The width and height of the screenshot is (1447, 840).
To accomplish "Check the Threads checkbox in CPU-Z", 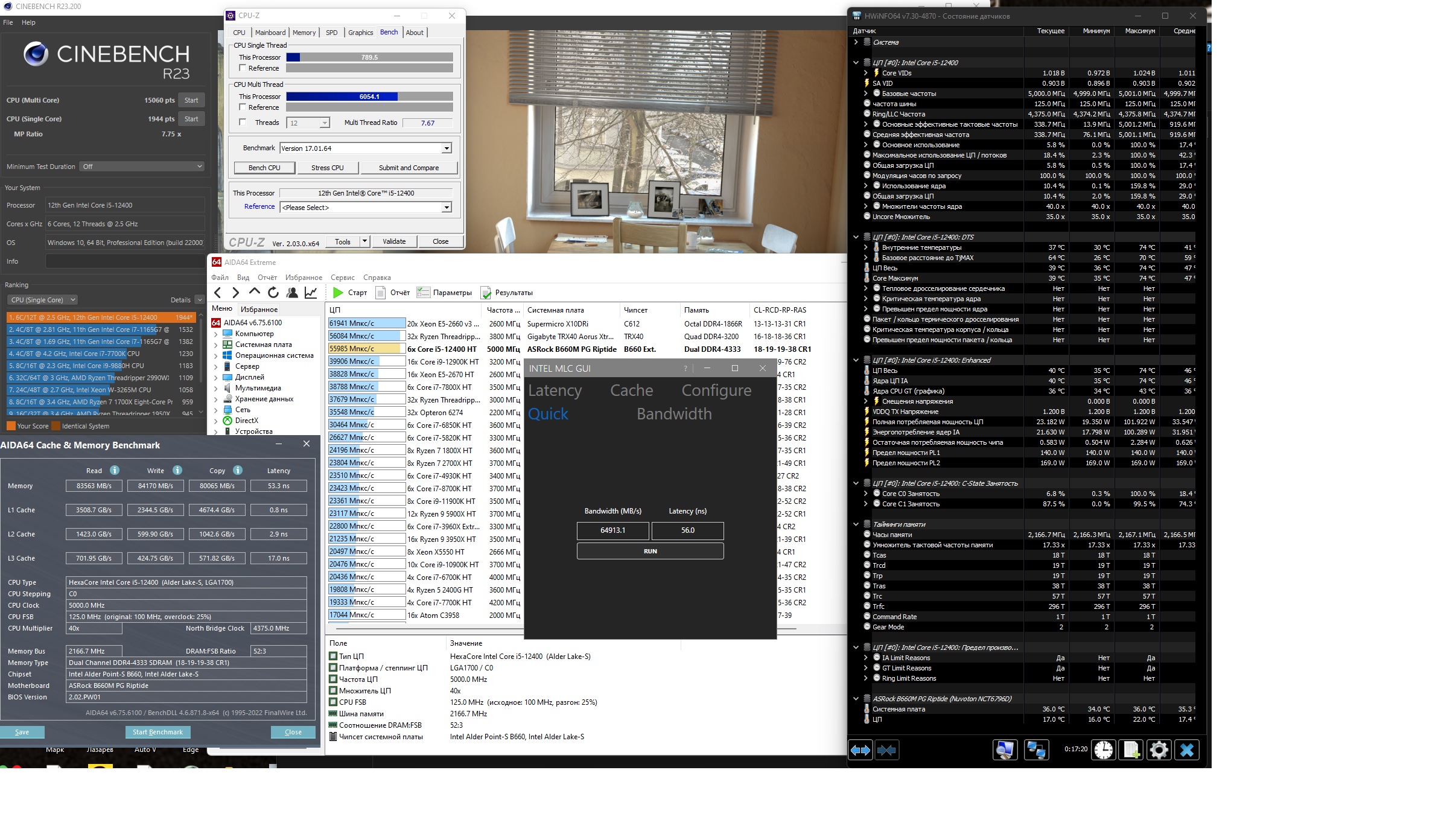I will pyautogui.click(x=243, y=122).
